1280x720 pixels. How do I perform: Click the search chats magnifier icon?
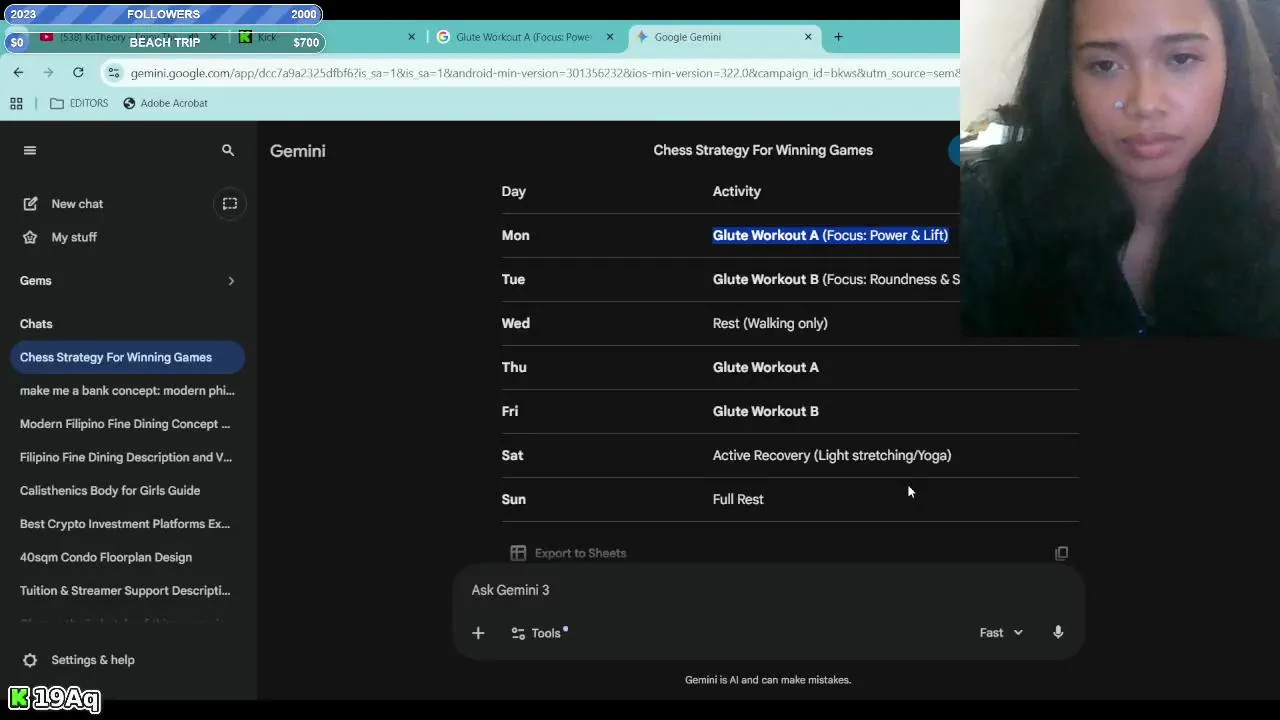click(x=228, y=150)
